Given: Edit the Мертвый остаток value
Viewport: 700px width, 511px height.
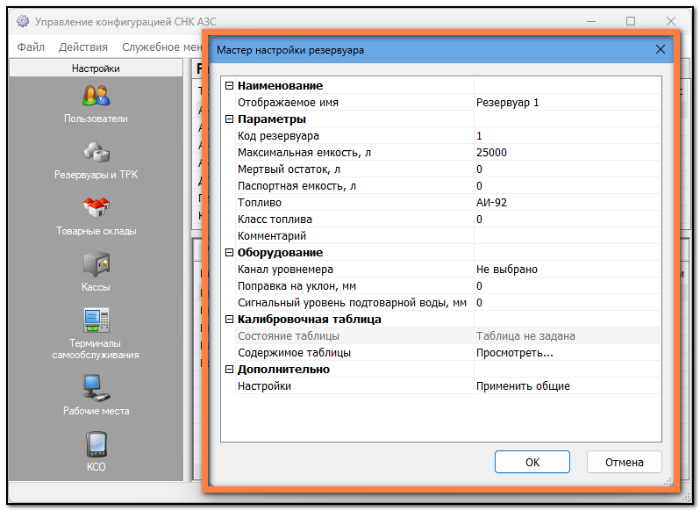Looking at the screenshot, I should 567,169.
